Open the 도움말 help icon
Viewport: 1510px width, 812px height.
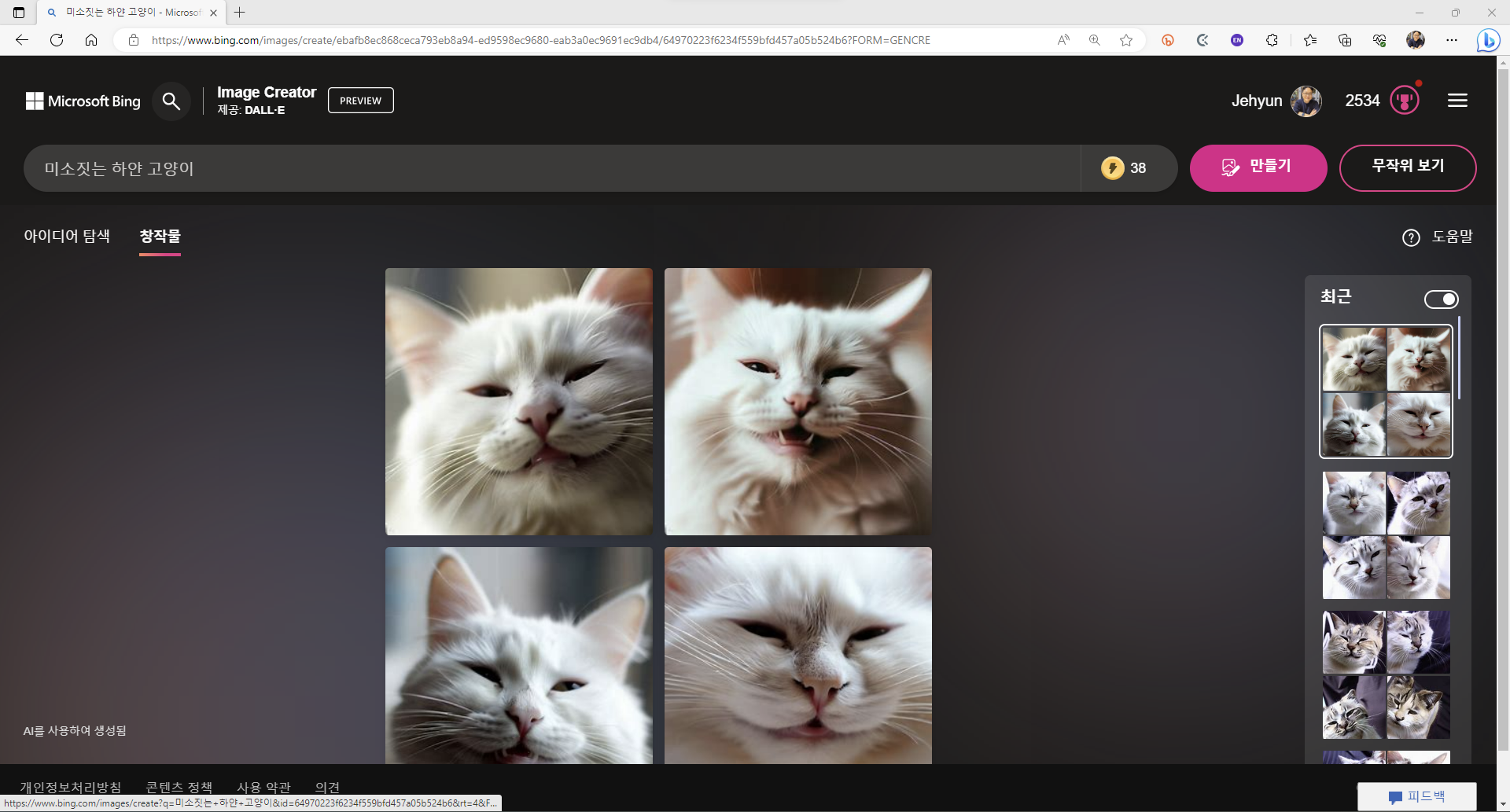[x=1411, y=237]
